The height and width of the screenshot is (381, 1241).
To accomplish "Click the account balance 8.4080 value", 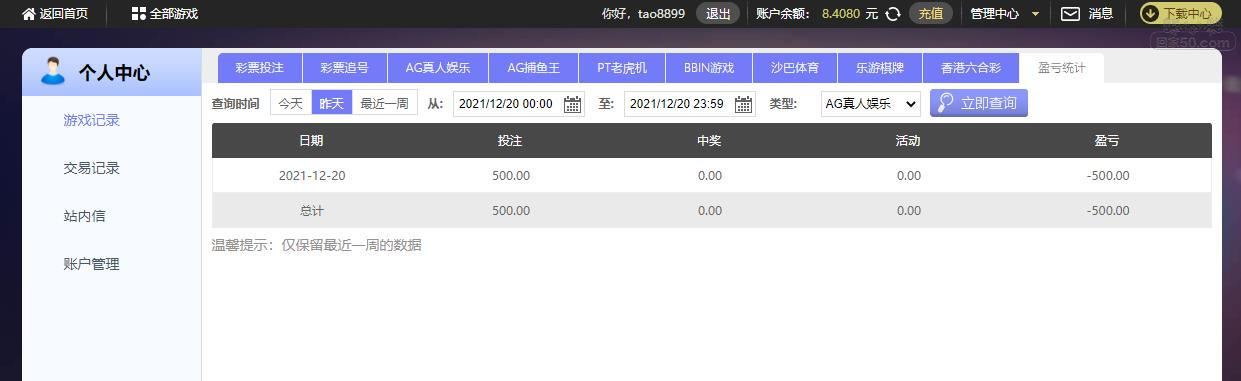I will click(x=841, y=14).
